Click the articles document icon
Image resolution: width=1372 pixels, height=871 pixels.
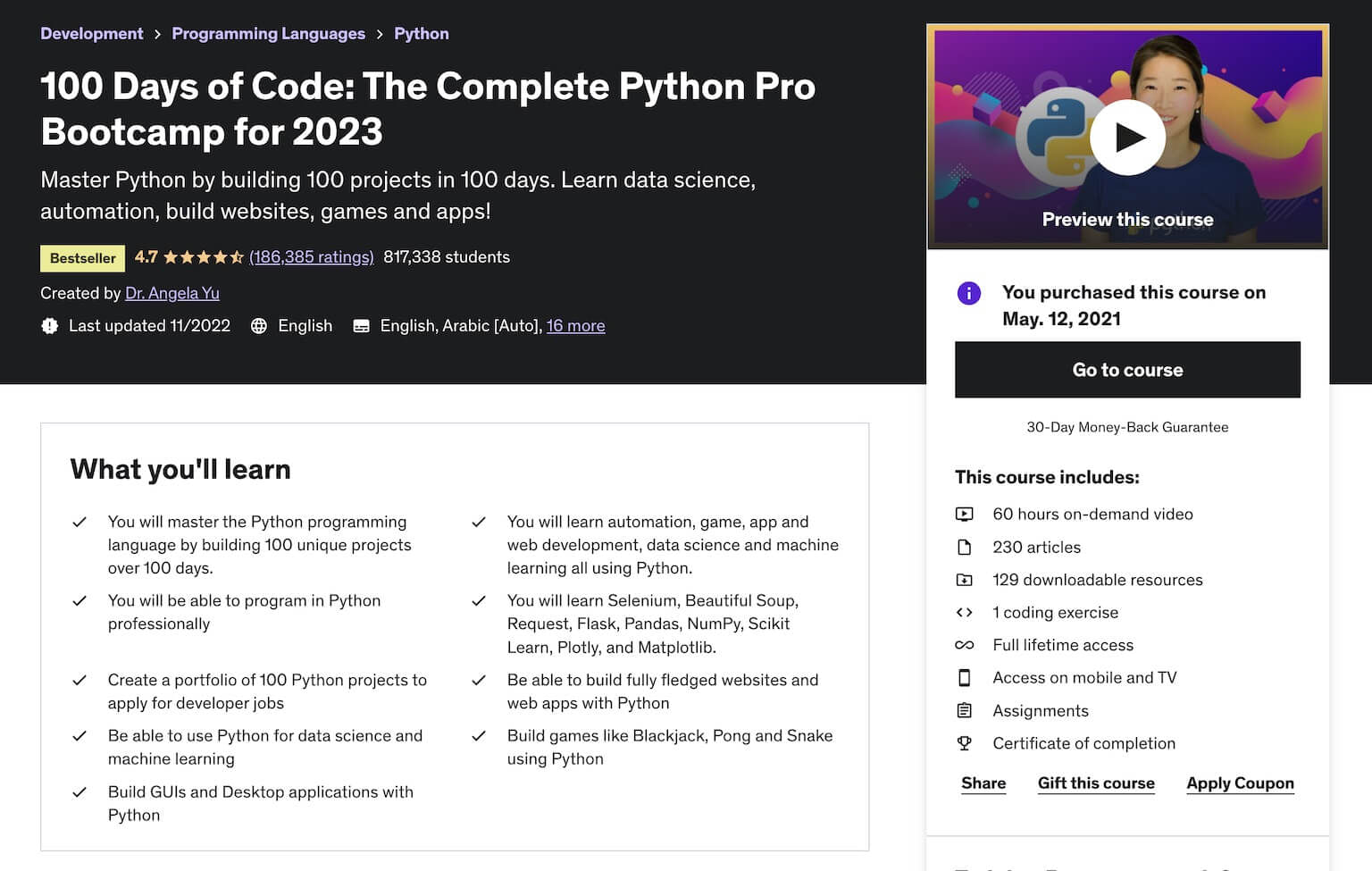(966, 547)
